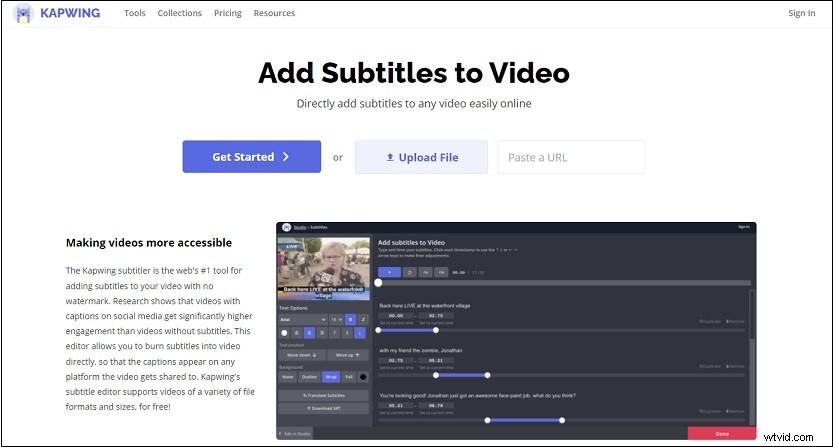The image size is (834, 447).
Task: Click Duplicate for the zombie Jonathan subtitle
Action: (x=710, y=366)
